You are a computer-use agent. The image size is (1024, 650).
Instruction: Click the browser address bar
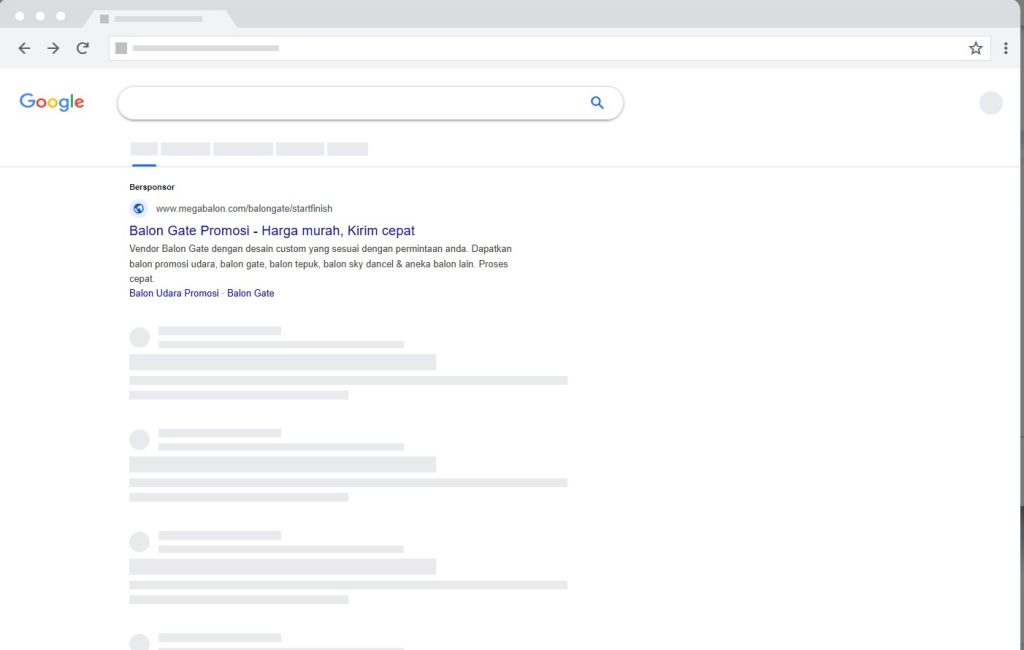550,48
